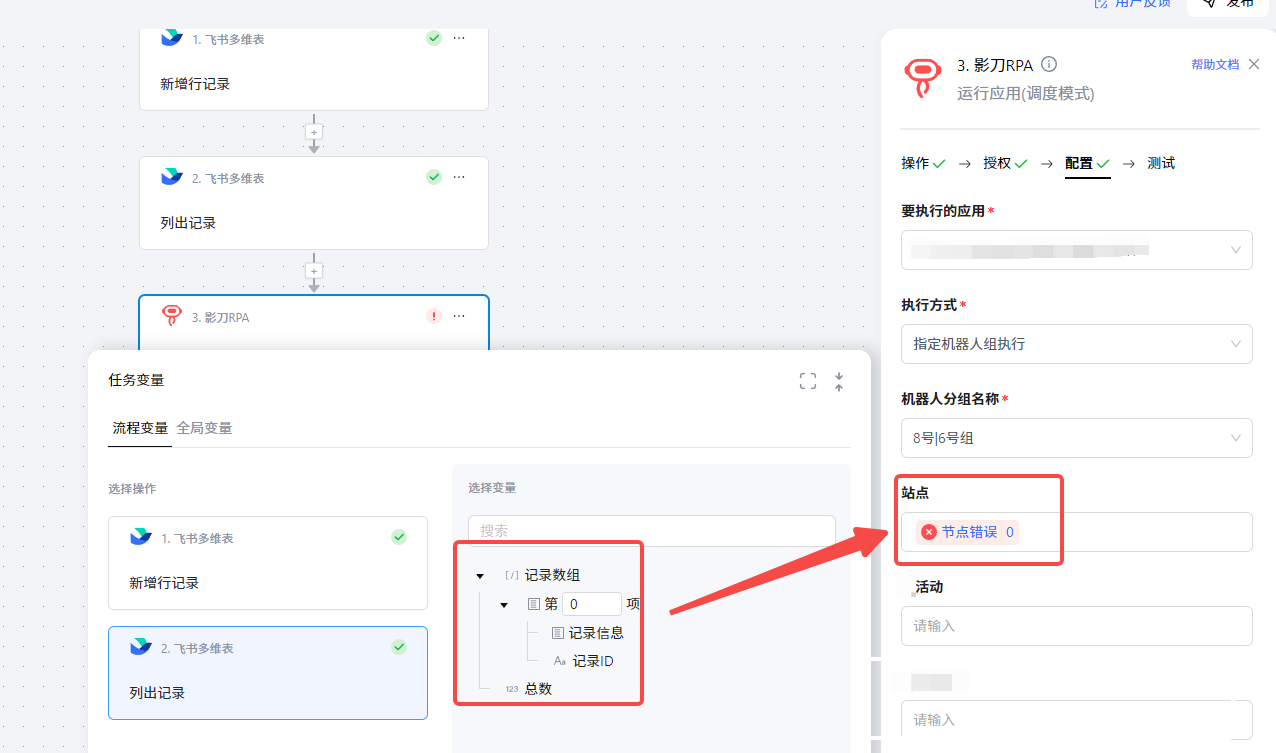Image resolution: width=1276 pixels, height=753 pixels.
Task: Open the 帮助文档 link
Action: [x=1215, y=64]
